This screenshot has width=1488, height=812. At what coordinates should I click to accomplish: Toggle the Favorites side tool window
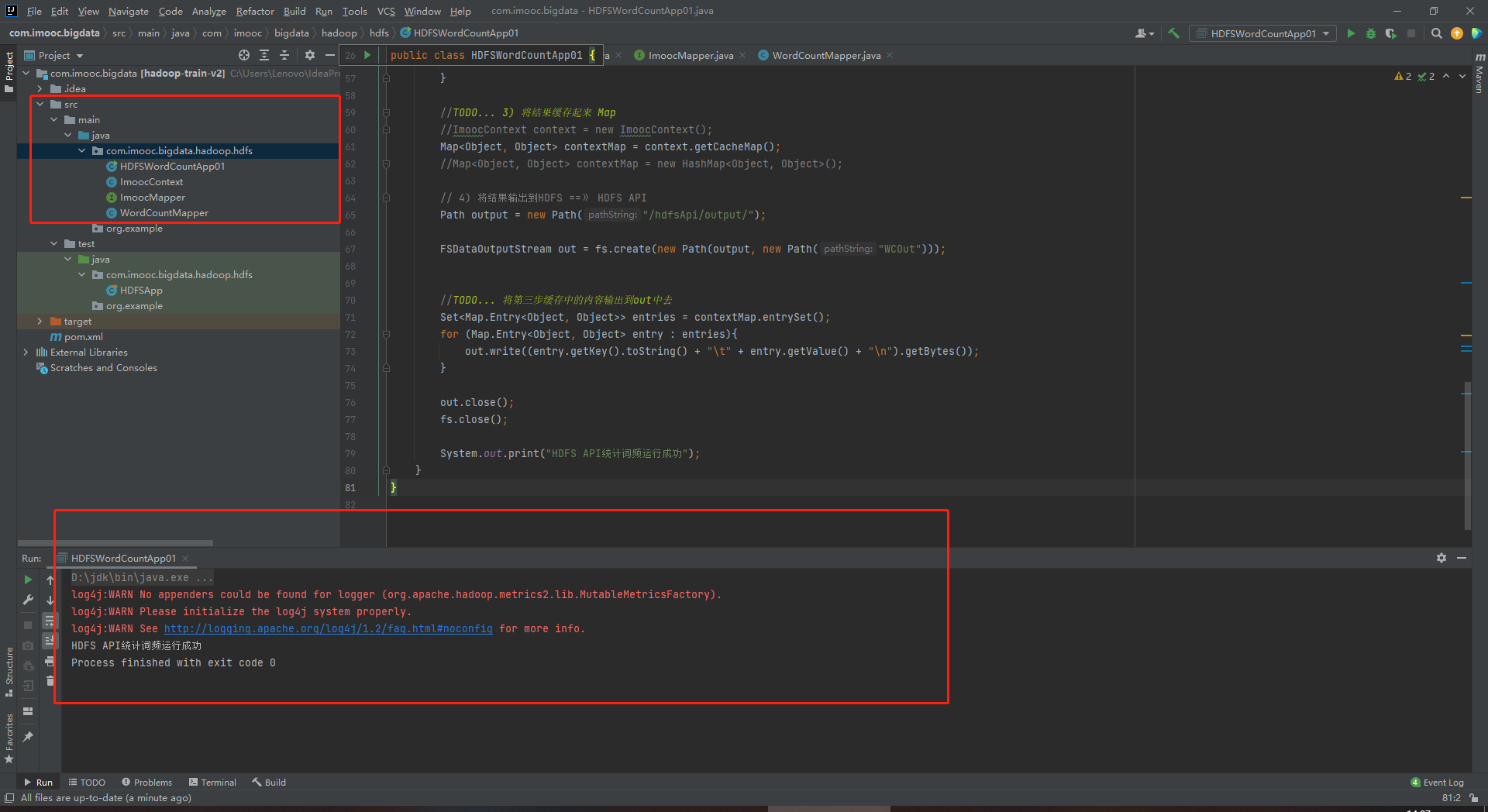(9, 738)
